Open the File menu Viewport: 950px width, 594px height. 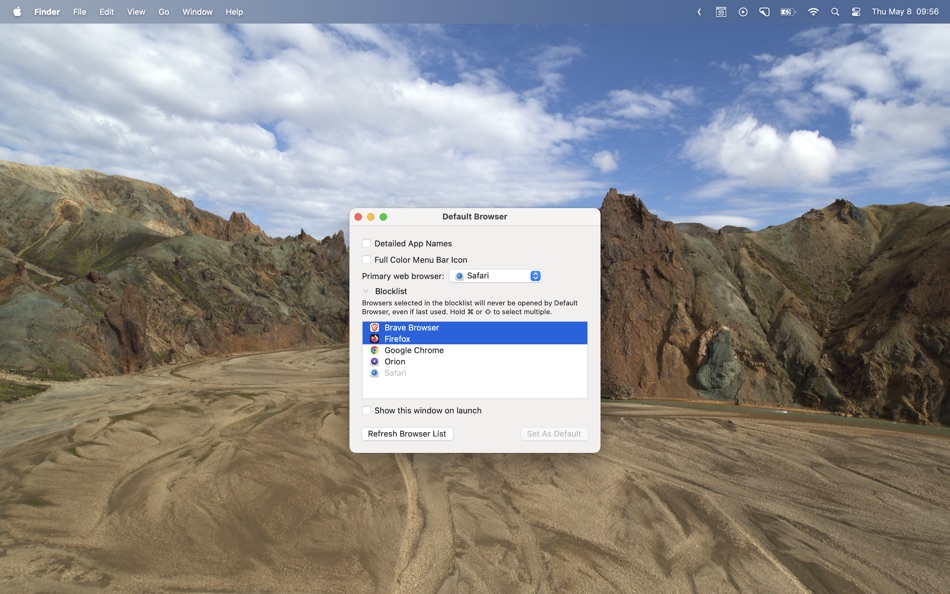point(79,12)
